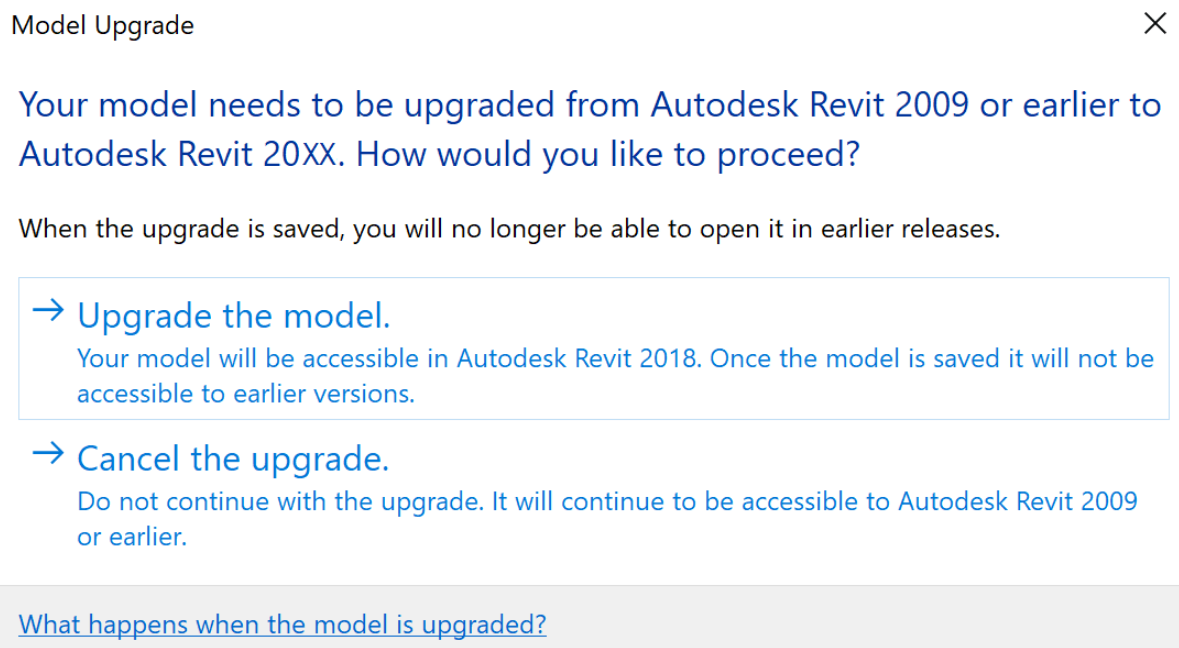This screenshot has height=648, width=1179.
Task: Click the gray footer area beside the help link
Action: click(850, 618)
